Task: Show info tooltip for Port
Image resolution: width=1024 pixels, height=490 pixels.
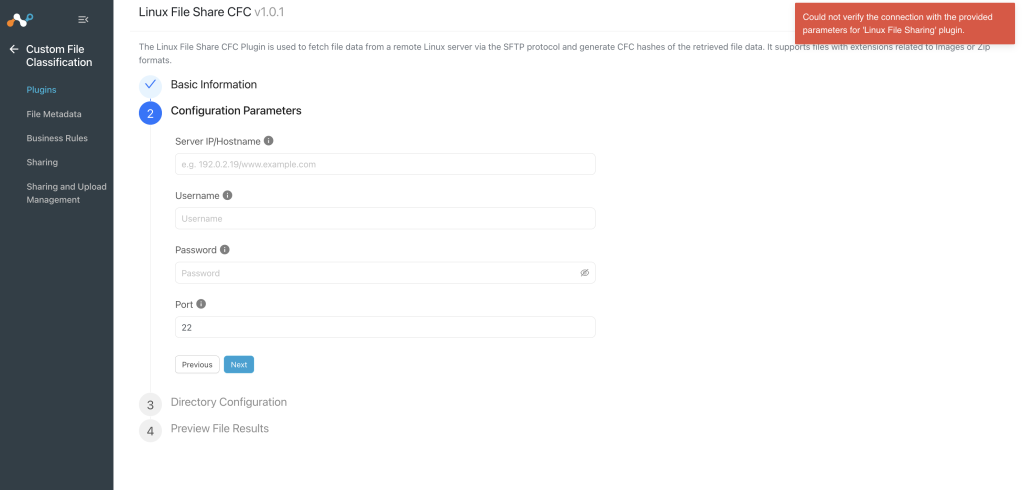Action: [x=201, y=304]
